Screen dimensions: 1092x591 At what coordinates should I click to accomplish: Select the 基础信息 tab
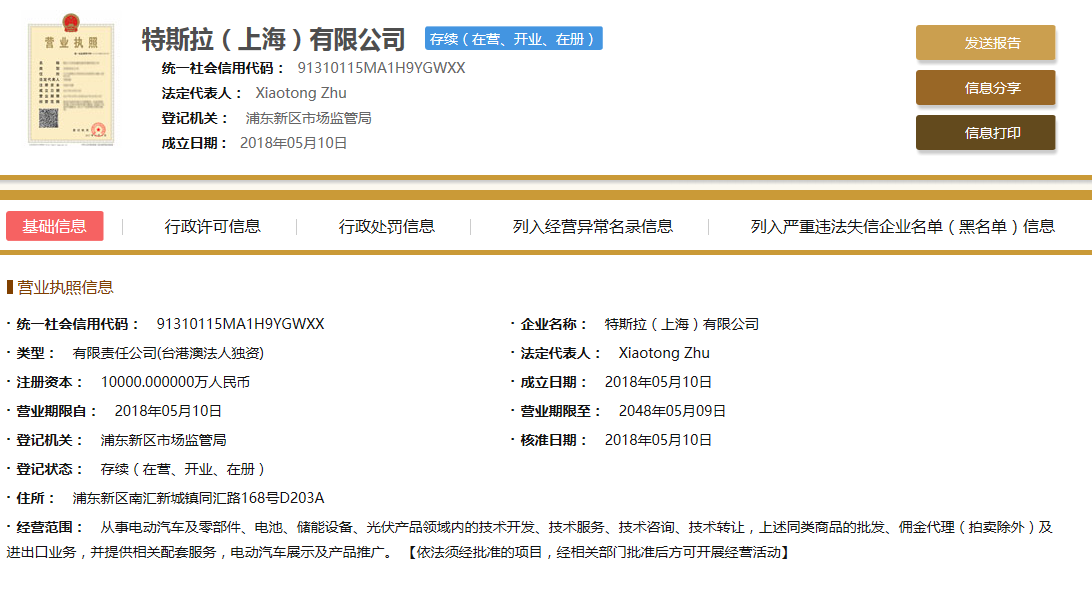point(55,226)
